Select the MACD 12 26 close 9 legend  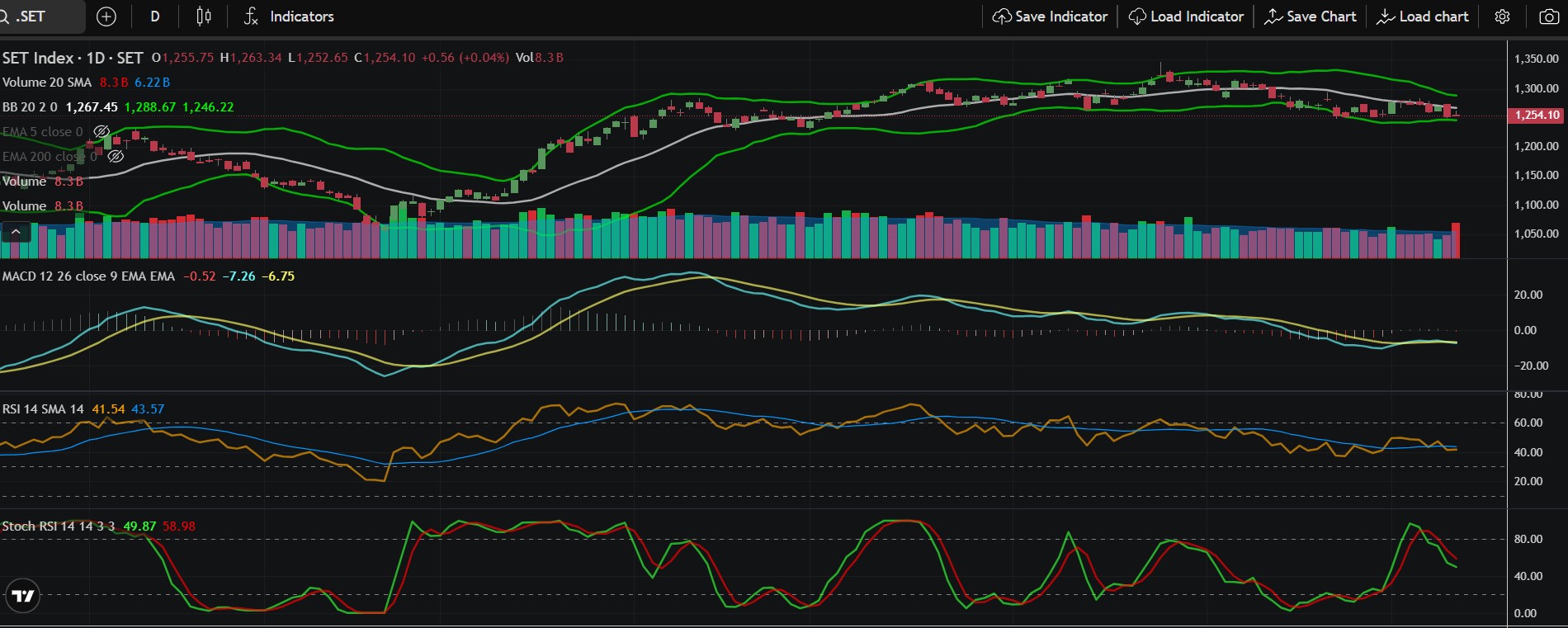(88, 276)
